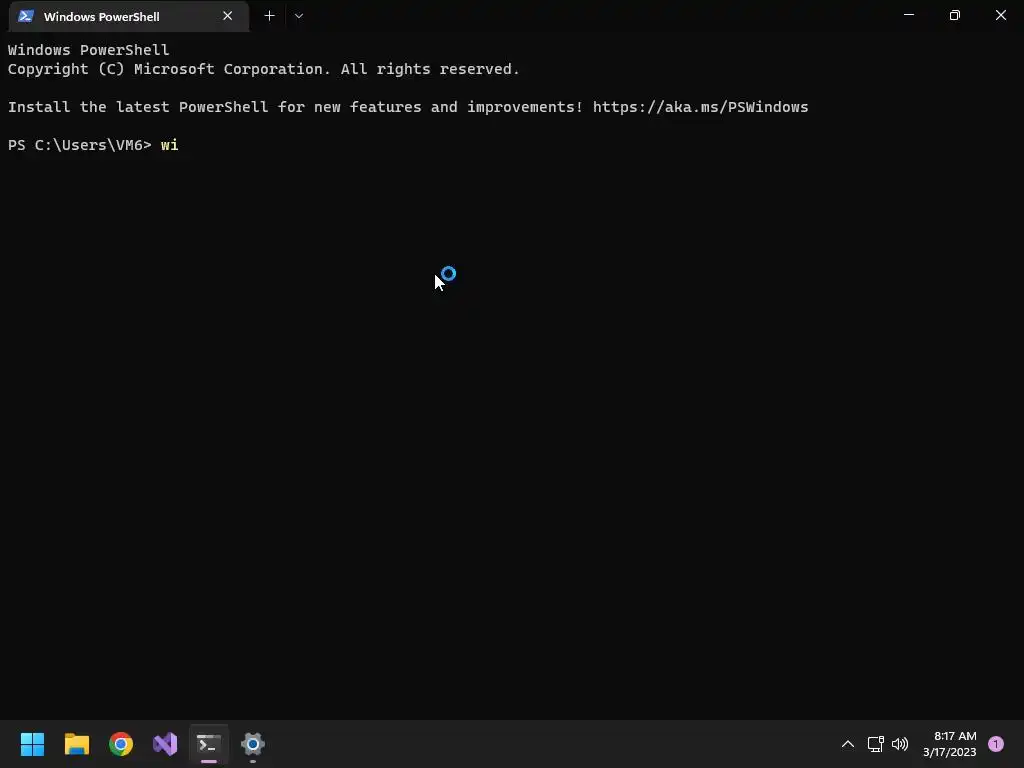Open the Windows Start menu

tap(32, 744)
